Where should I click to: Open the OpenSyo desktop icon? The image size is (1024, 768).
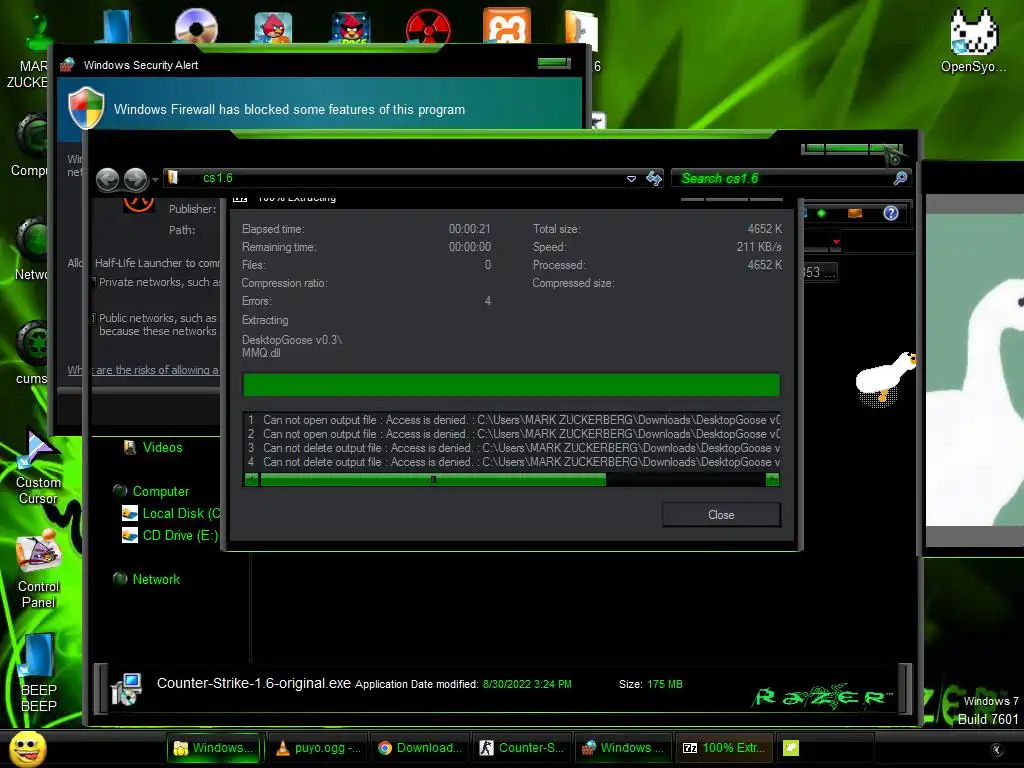(x=973, y=40)
